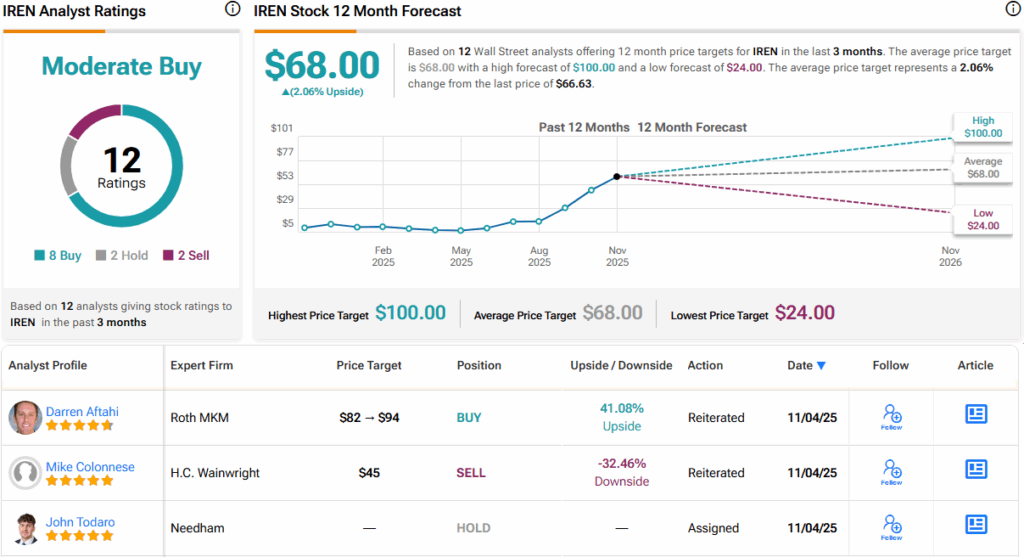Sort table by Date column arrow
This screenshot has height=557, width=1024.
pos(821,366)
